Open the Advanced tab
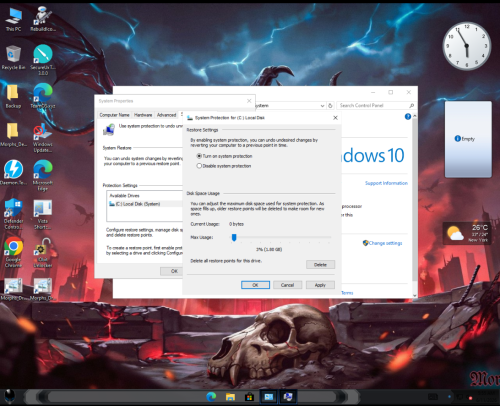 point(166,115)
